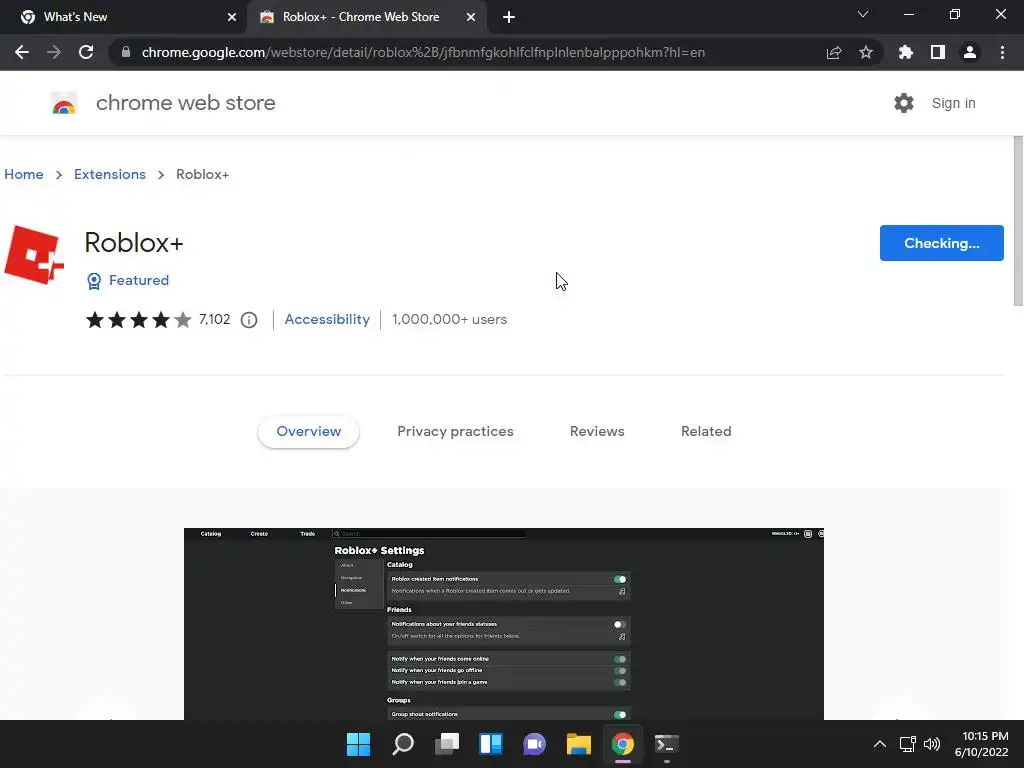Screen dimensions: 1024x768
Task: Open a new browser tab
Action: [509, 17]
